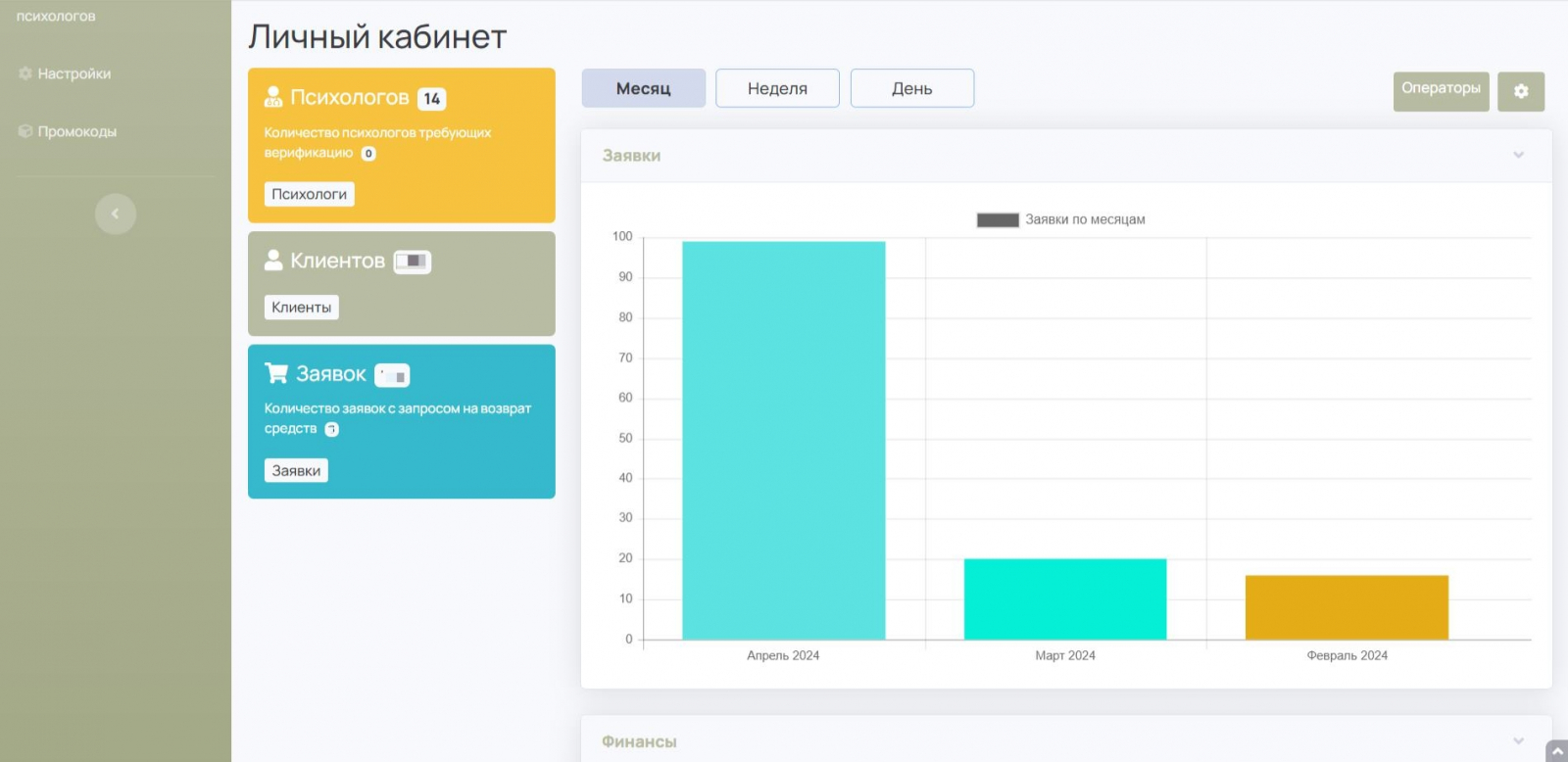Screen dimensions: 1568x762
Task: Click the Март 2024 chart bar
Action: point(1065,599)
